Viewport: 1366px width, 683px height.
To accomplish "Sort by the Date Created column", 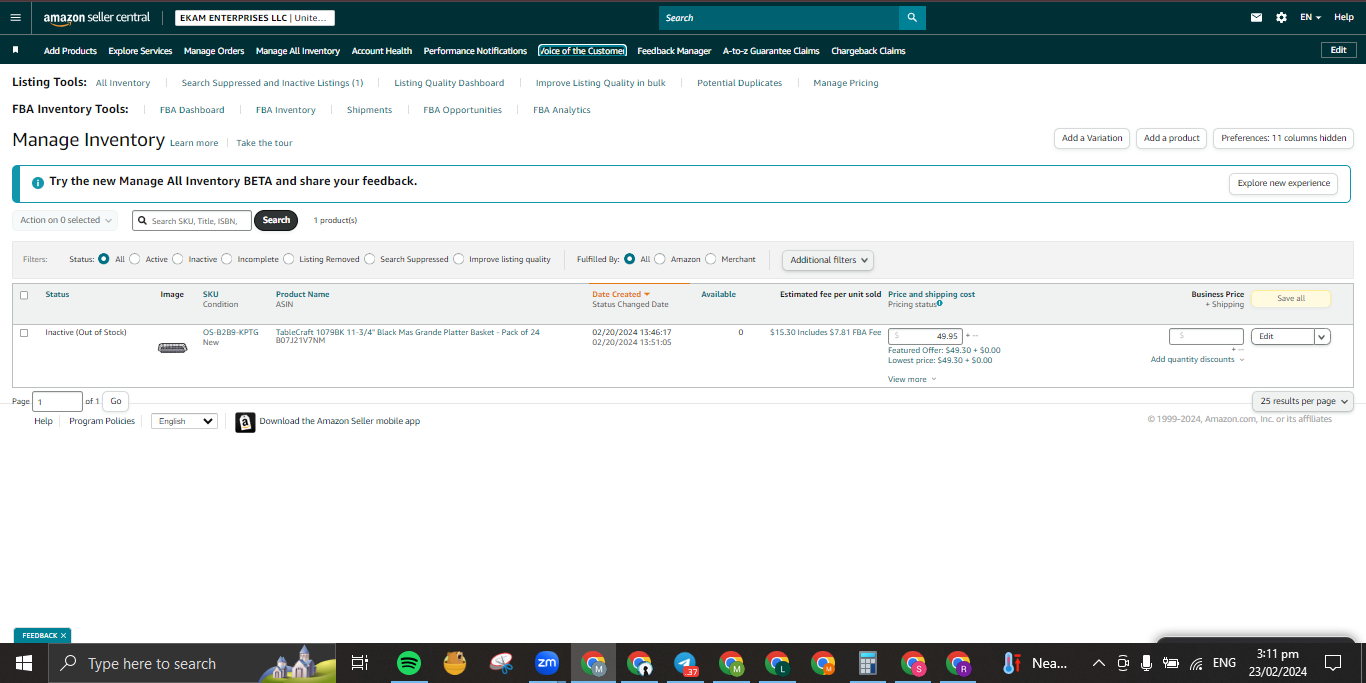I will pyautogui.click(x=621, y=294).
